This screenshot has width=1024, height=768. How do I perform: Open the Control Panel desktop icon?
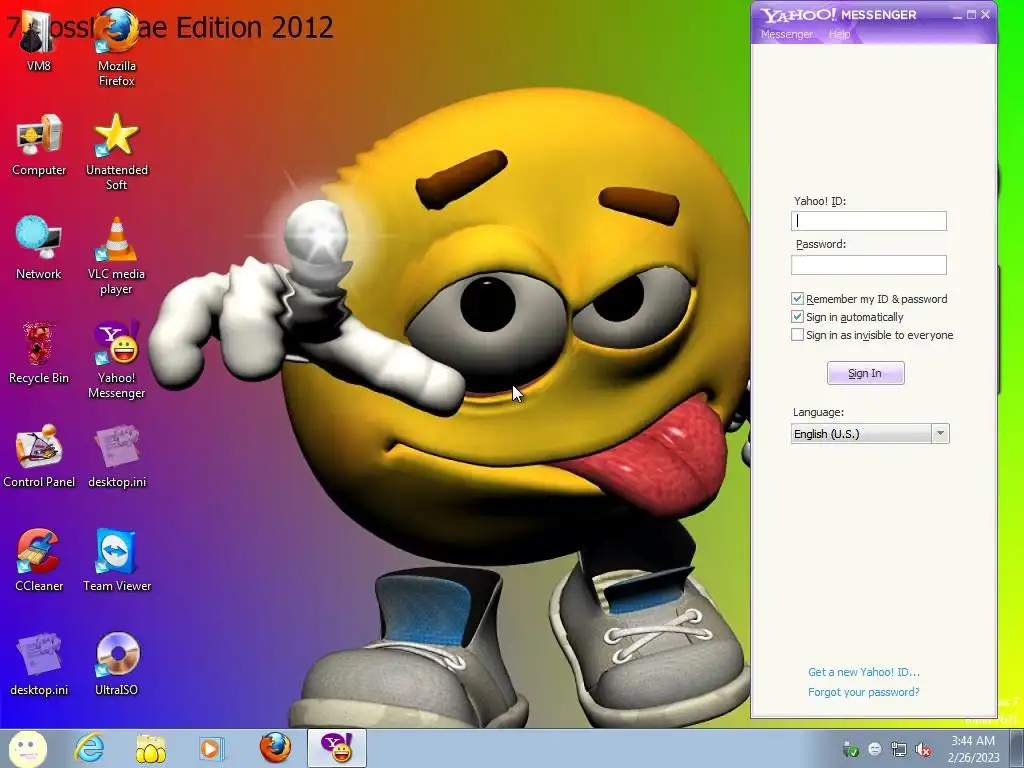pyautogui.click(x=39, y=456)
